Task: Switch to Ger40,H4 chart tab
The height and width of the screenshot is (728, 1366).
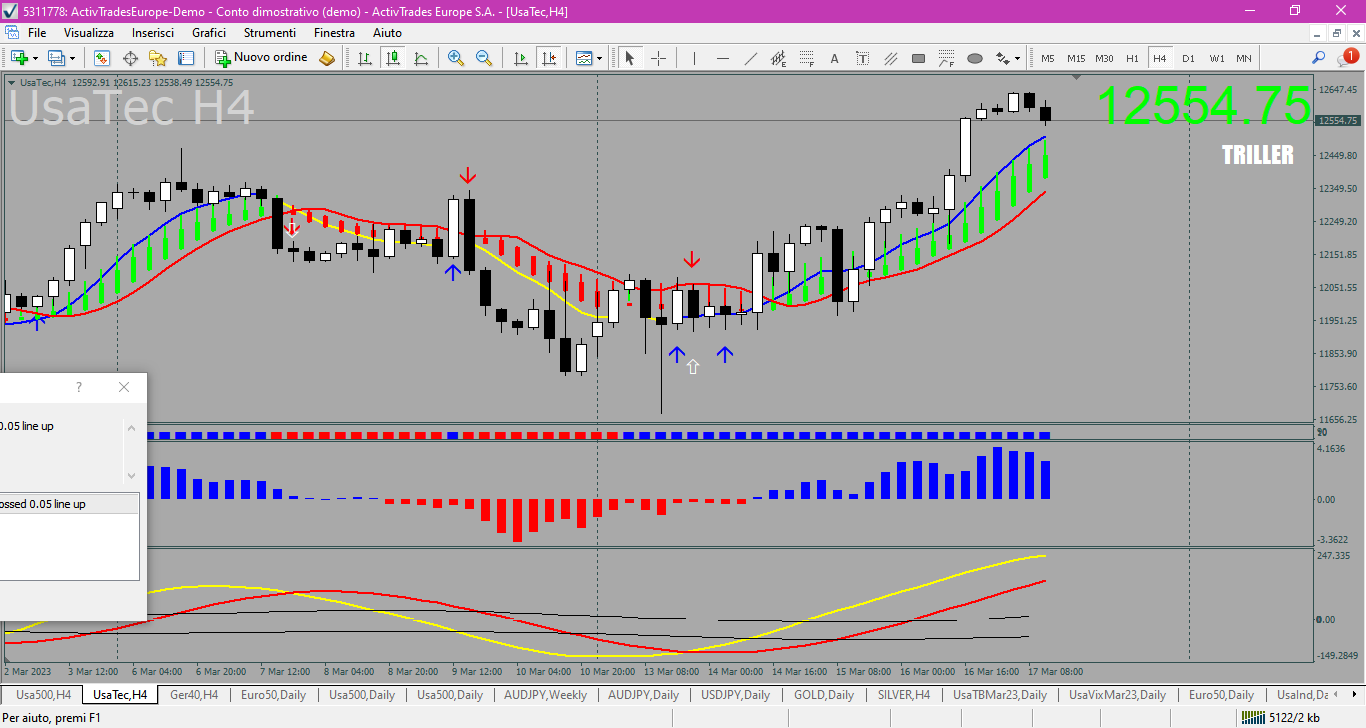Action: (194, 694)
